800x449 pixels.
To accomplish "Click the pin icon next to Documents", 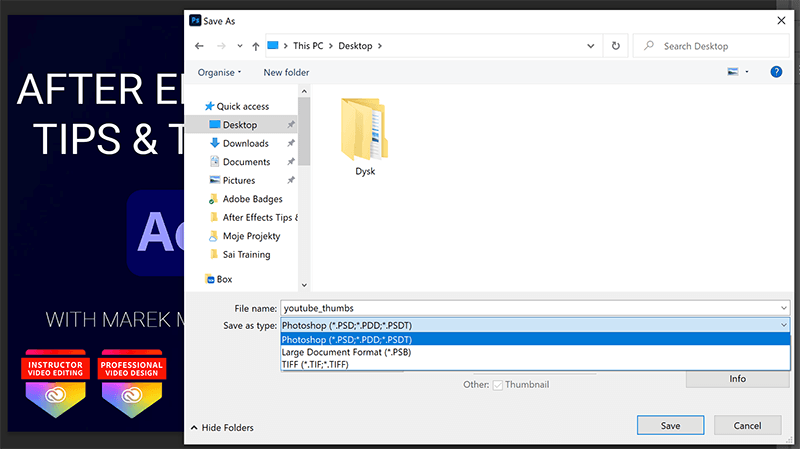I will click(291, 161).
